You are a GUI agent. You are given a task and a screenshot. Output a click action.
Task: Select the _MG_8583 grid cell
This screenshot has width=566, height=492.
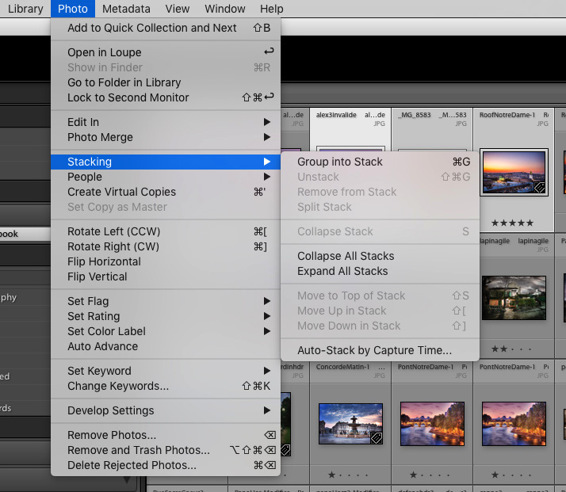coord(432,130)
